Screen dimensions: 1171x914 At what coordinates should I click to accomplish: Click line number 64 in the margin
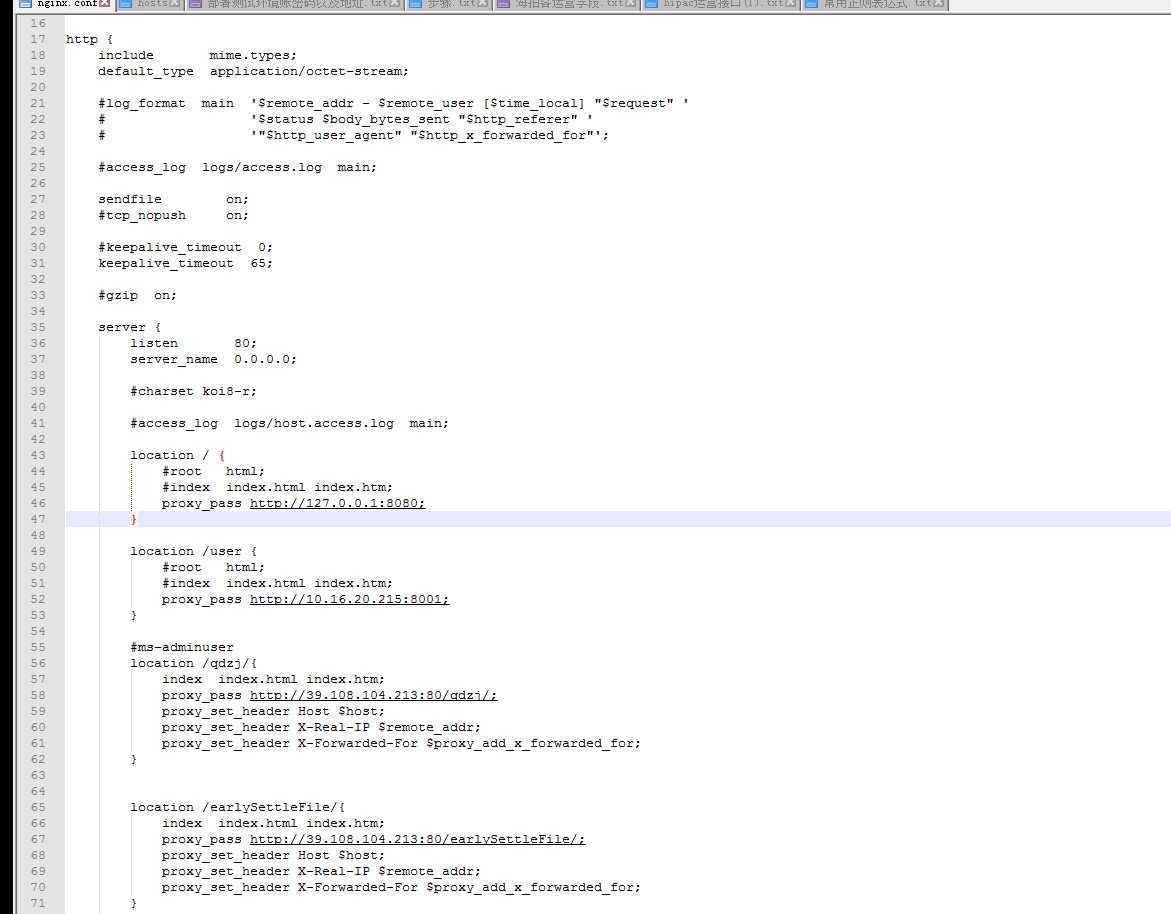pyautogui.click(x=38, y=792)
